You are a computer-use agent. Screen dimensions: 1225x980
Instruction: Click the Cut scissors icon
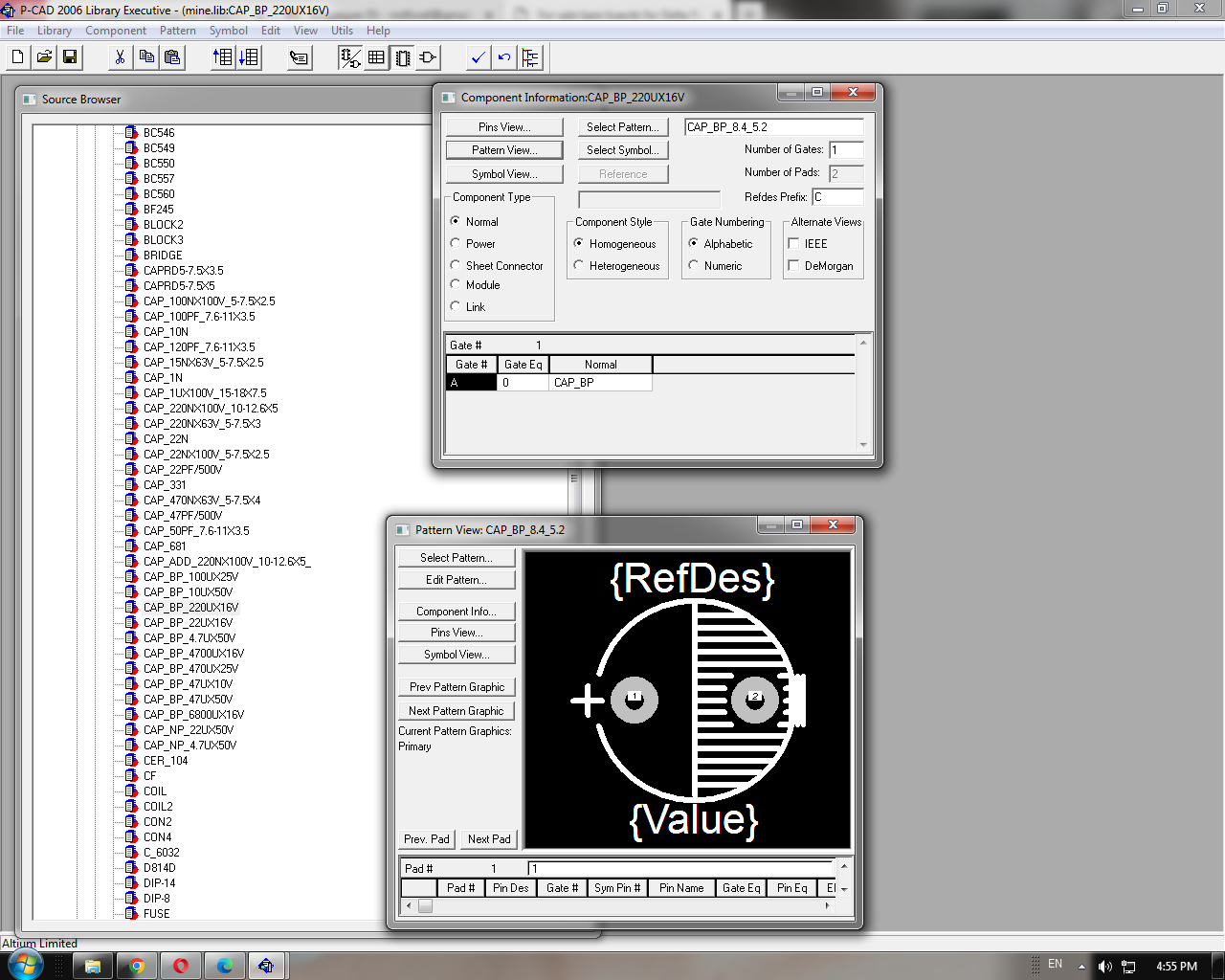click(120, 57)
